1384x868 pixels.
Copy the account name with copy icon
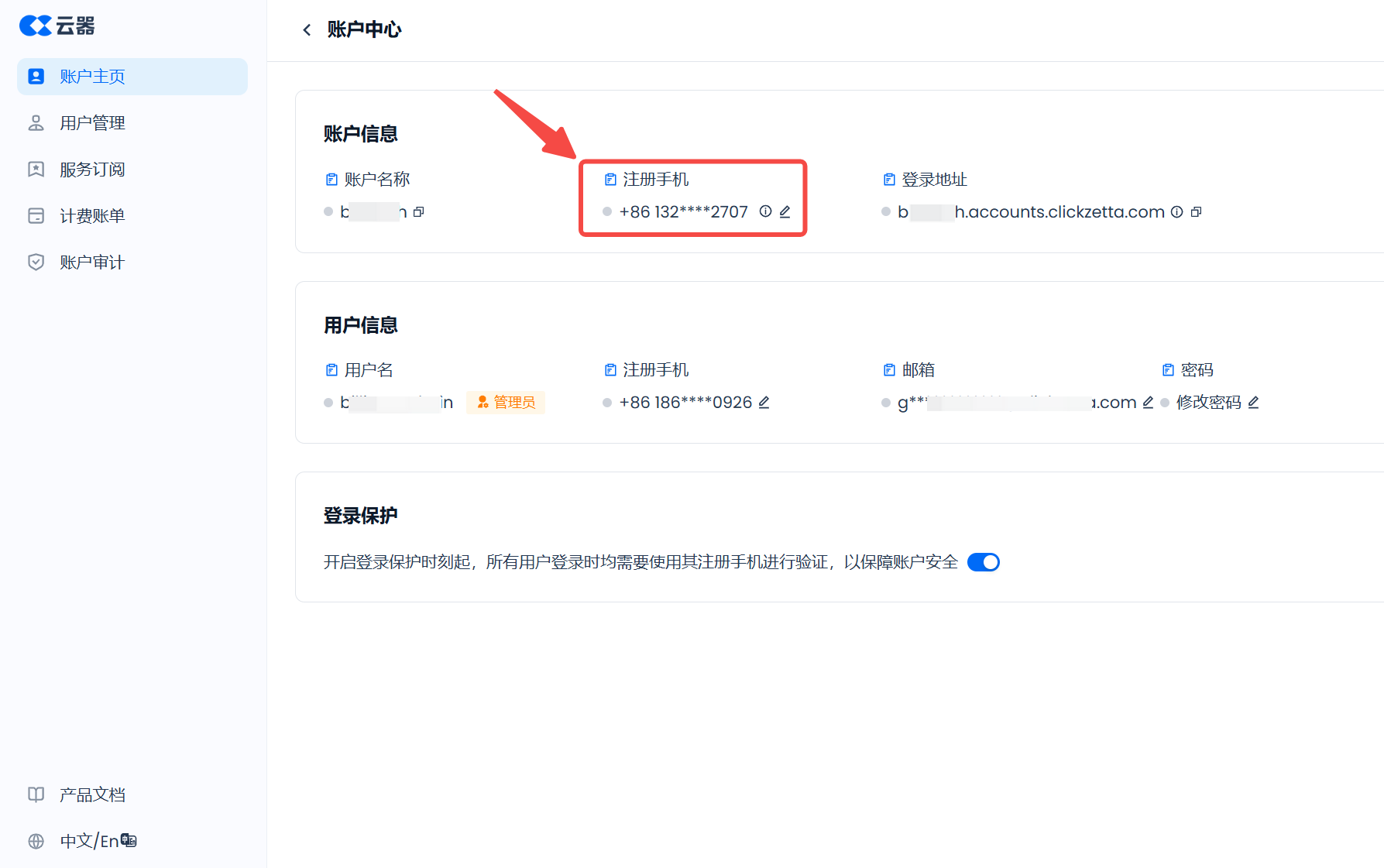click(419, 212)
